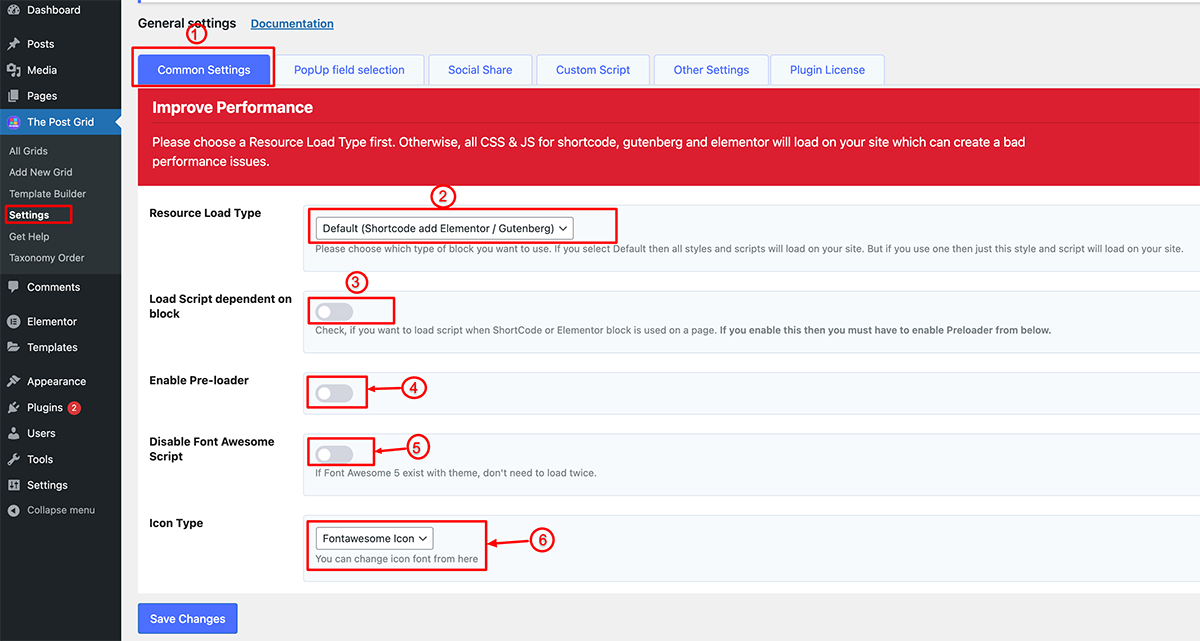Click the Enable Pre-loader label
The height and width of the screenshot is (641, 1200).
pyautogui.click(x=199, y=381)
